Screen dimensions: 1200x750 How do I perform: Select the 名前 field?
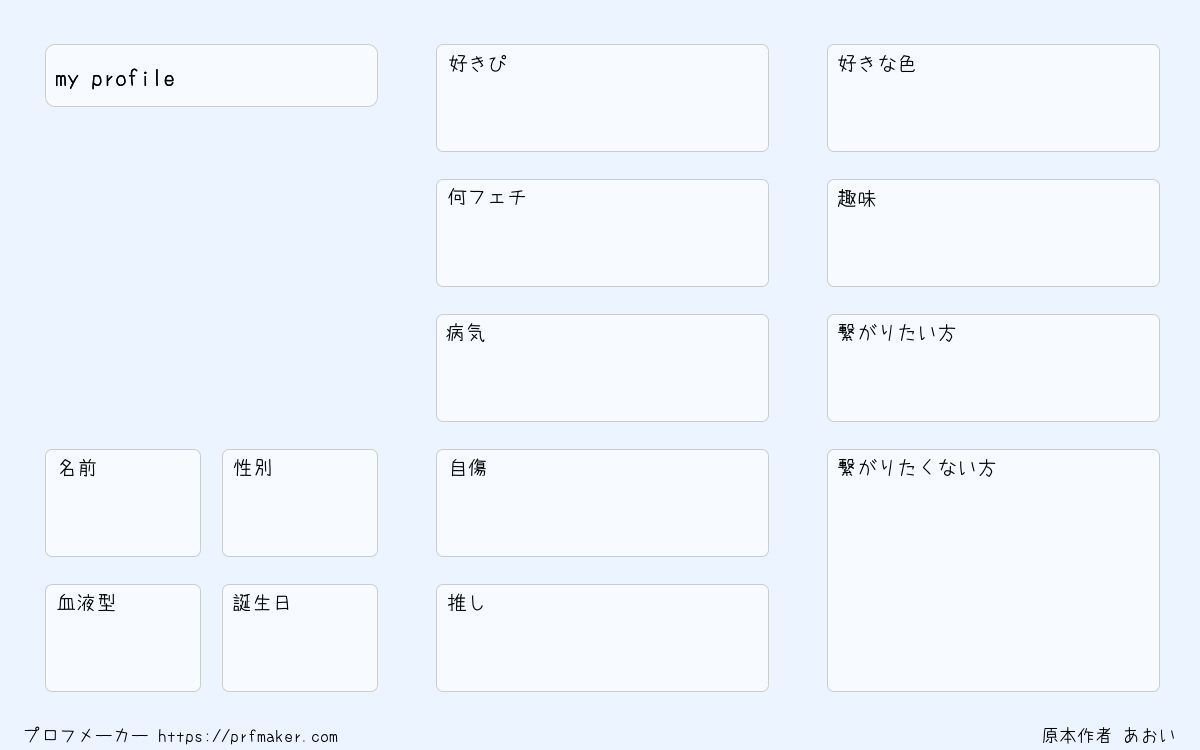coord(123,503)
